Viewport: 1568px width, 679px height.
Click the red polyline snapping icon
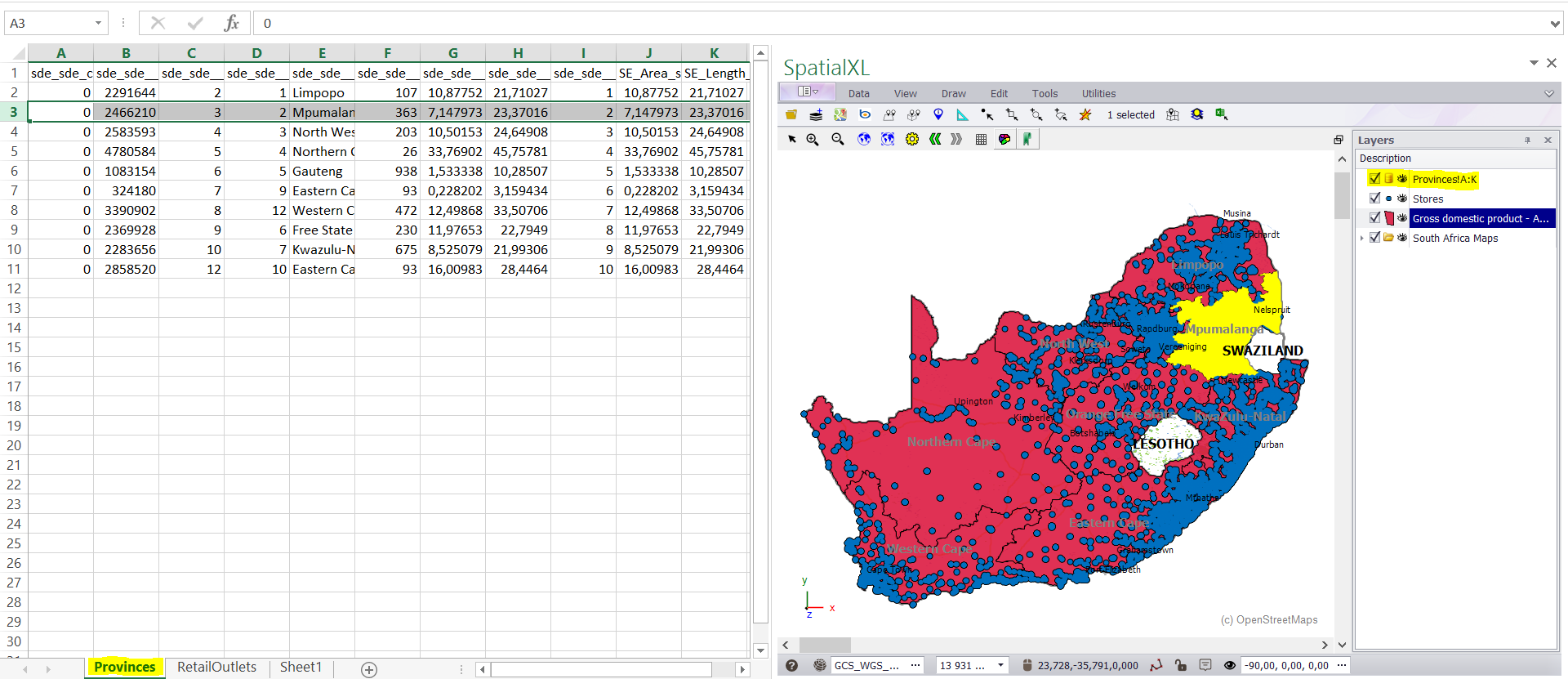[x=1156, y=665]
